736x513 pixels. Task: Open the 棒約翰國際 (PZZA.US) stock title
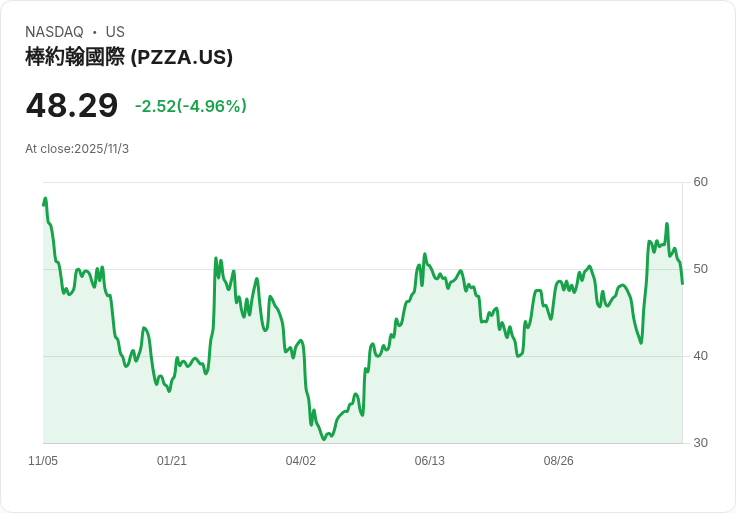pyautogui.click(x=129, y=57)
